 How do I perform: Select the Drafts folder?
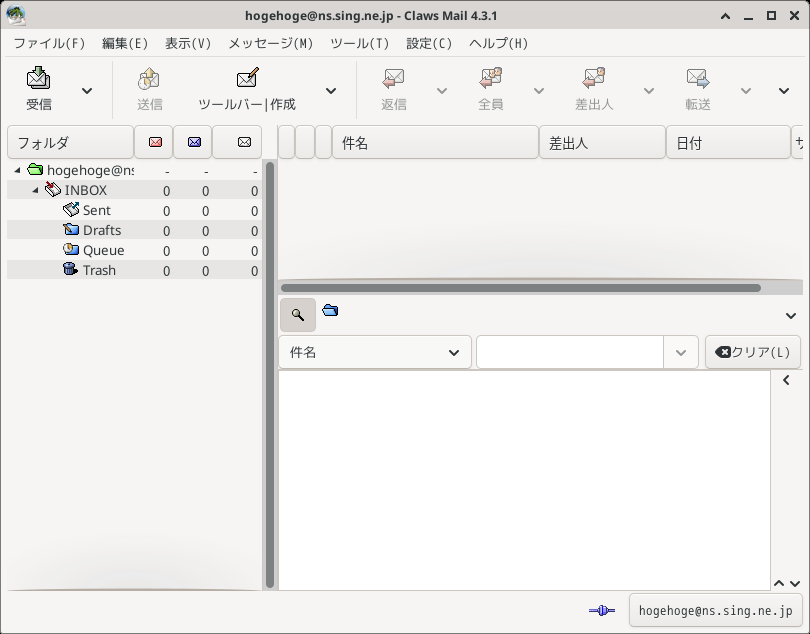(134, 230)
